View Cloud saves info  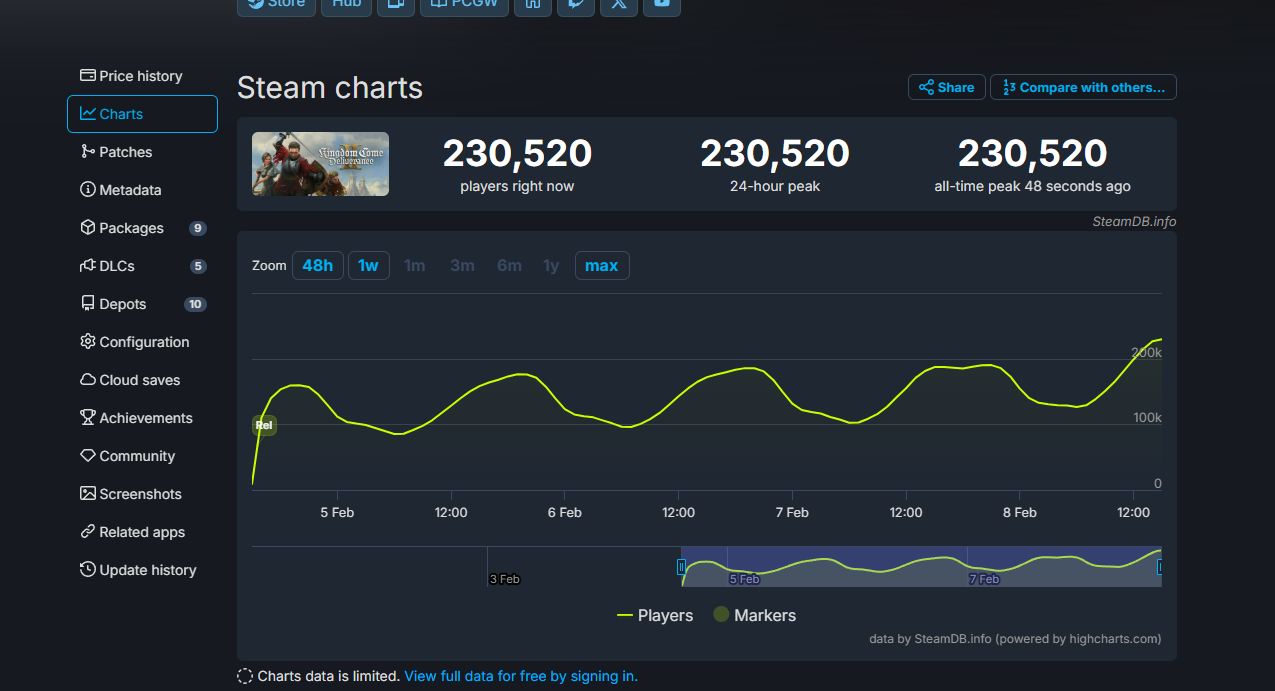(139, 380)
